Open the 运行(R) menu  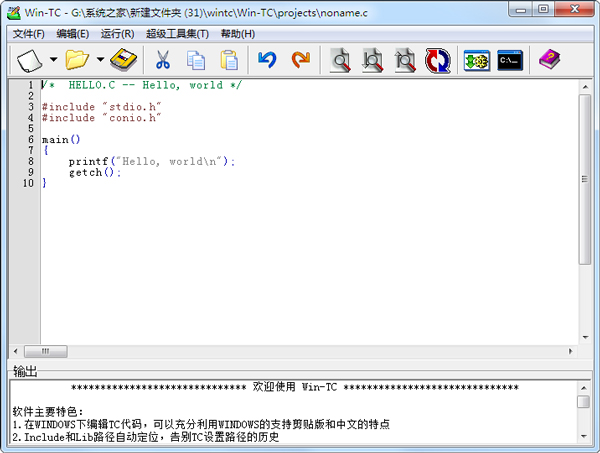(118, 34)
